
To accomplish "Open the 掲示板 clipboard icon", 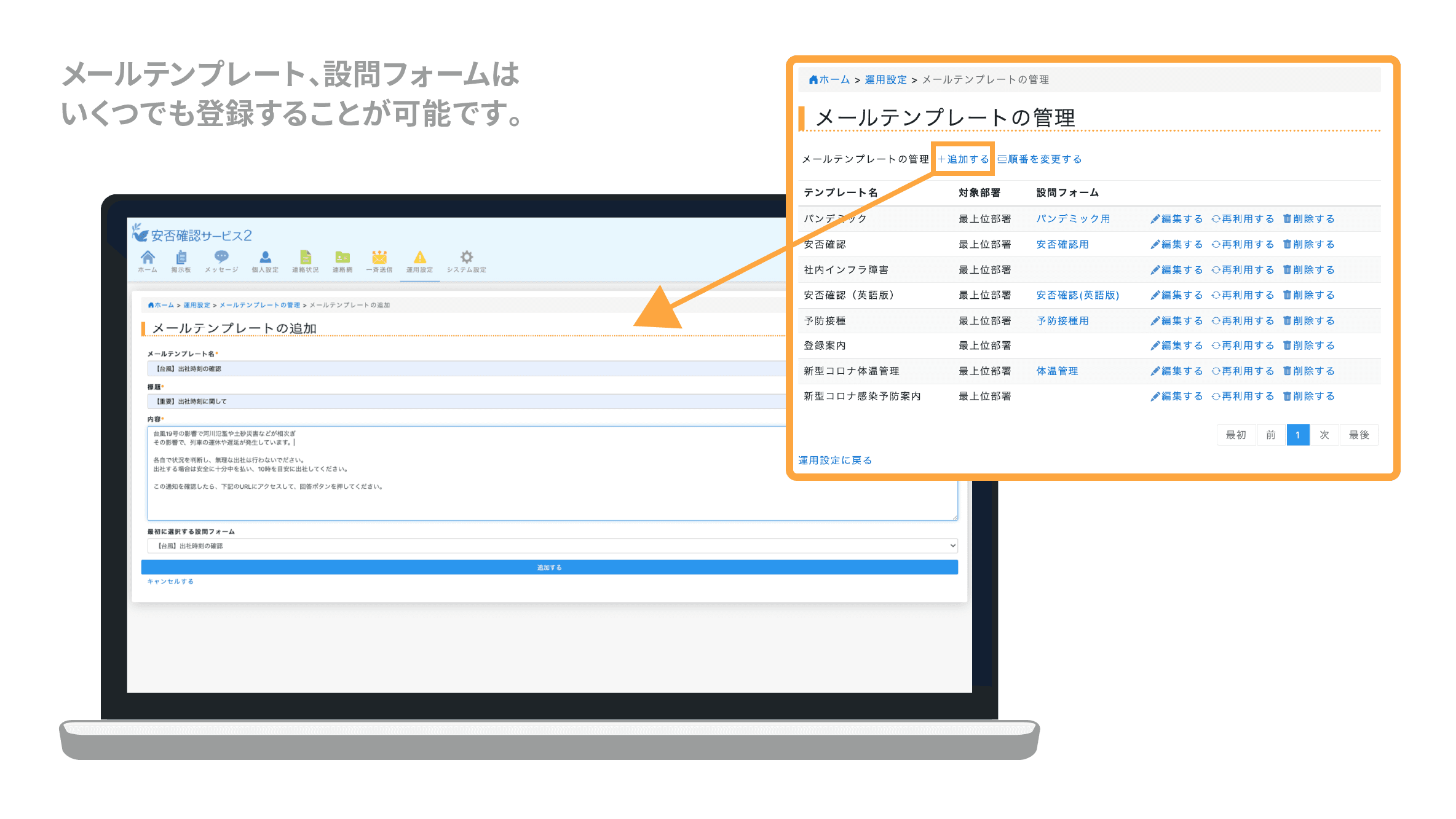I will coord(182,256).
